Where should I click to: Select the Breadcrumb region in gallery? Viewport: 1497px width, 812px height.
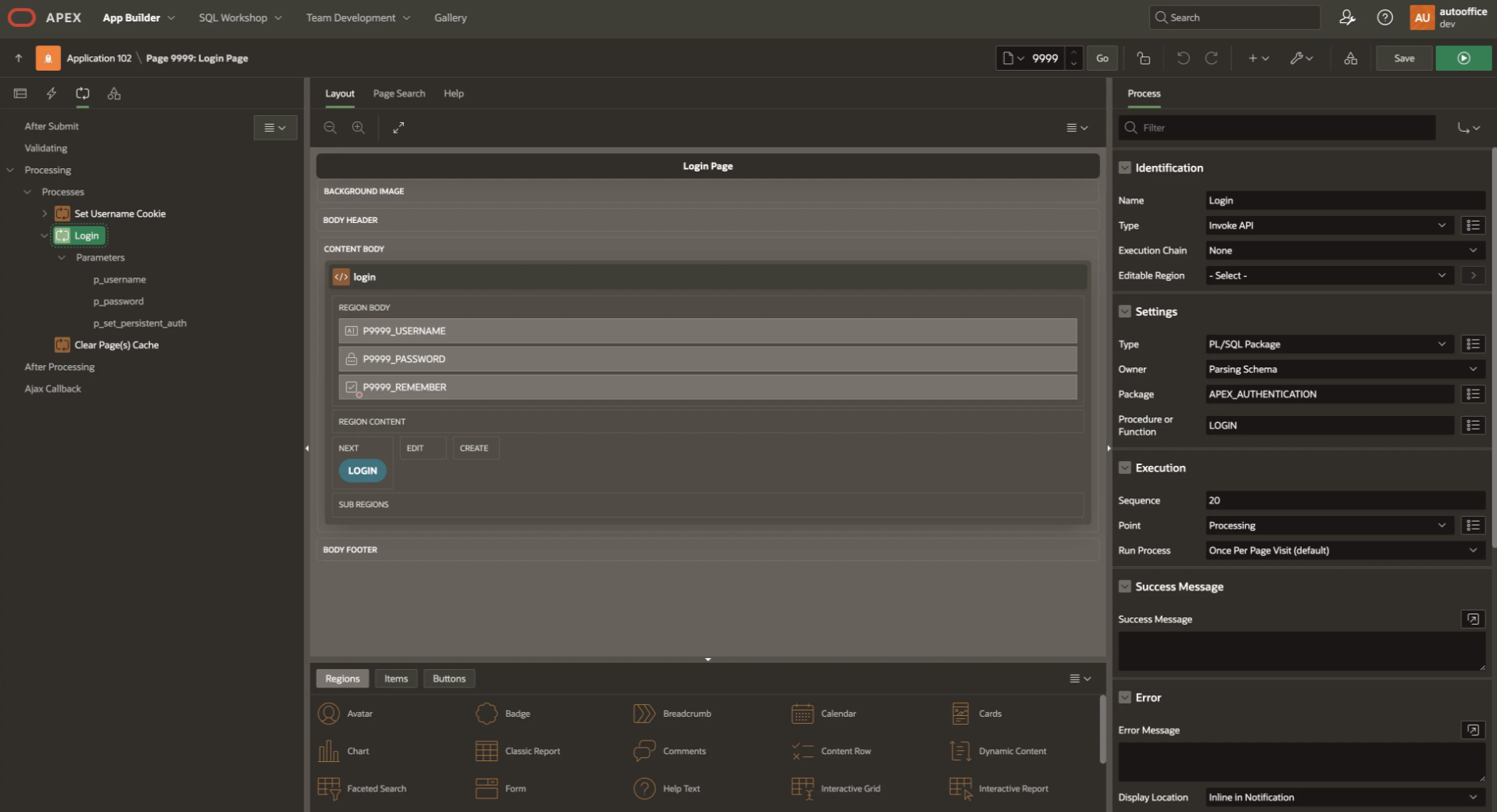coord(673,714)
